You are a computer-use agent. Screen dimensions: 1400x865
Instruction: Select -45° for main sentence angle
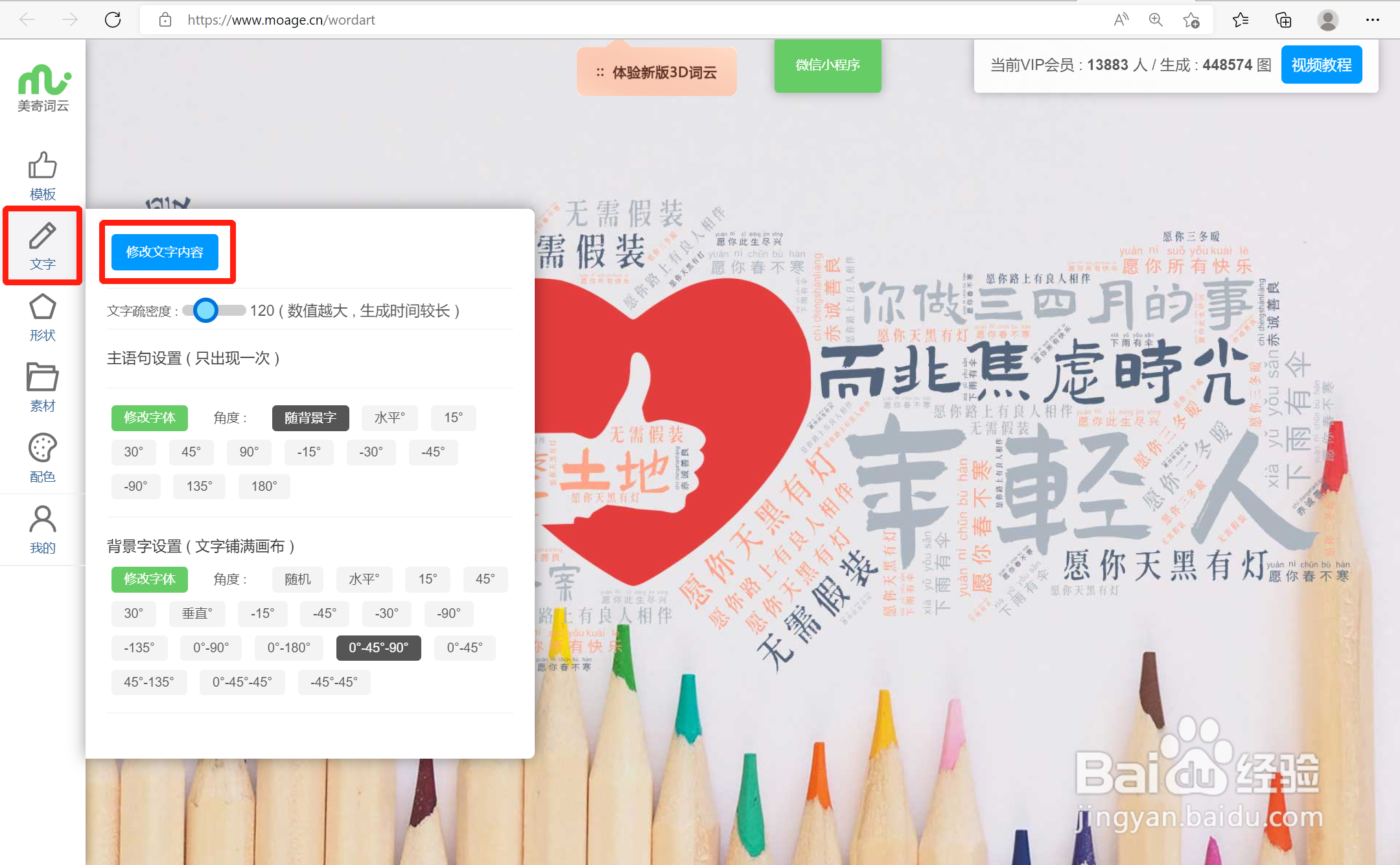(x=434, y=452)
